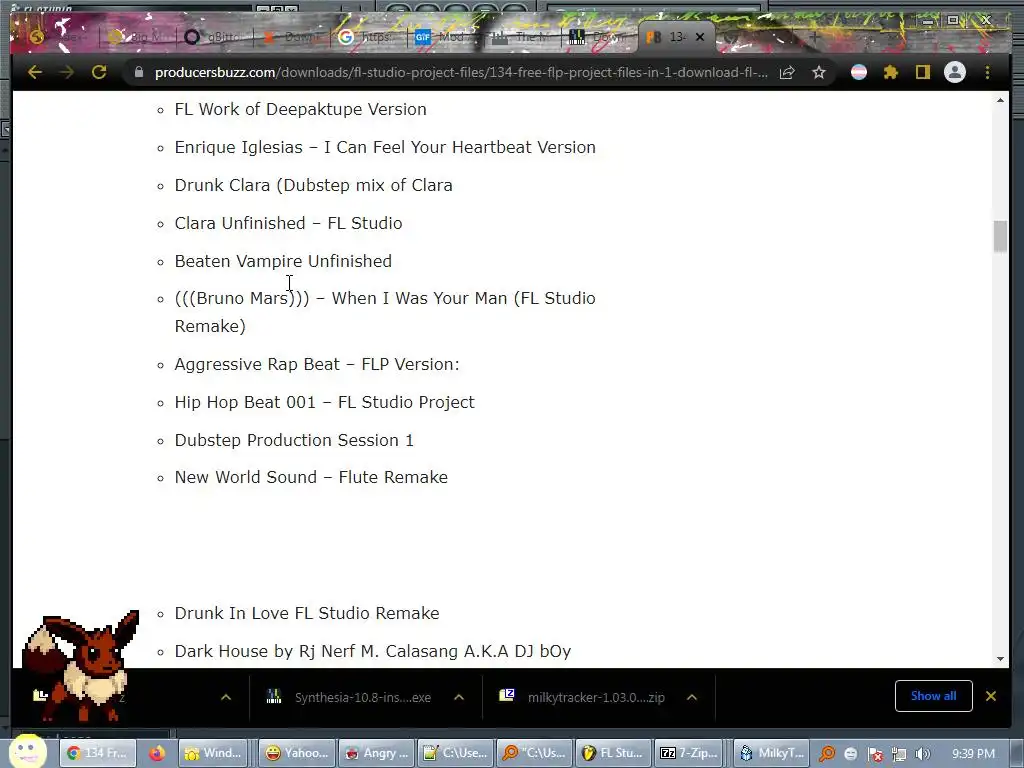Click 'Hip Hop Beat 001 – FL Studio Project'
1024x768 pixels.
click(x=324, y=402)
